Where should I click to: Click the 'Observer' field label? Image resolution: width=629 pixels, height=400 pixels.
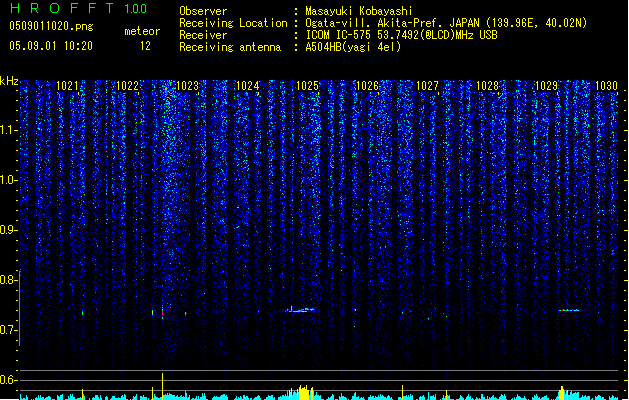pyautogui.click(x=203, y=11)
